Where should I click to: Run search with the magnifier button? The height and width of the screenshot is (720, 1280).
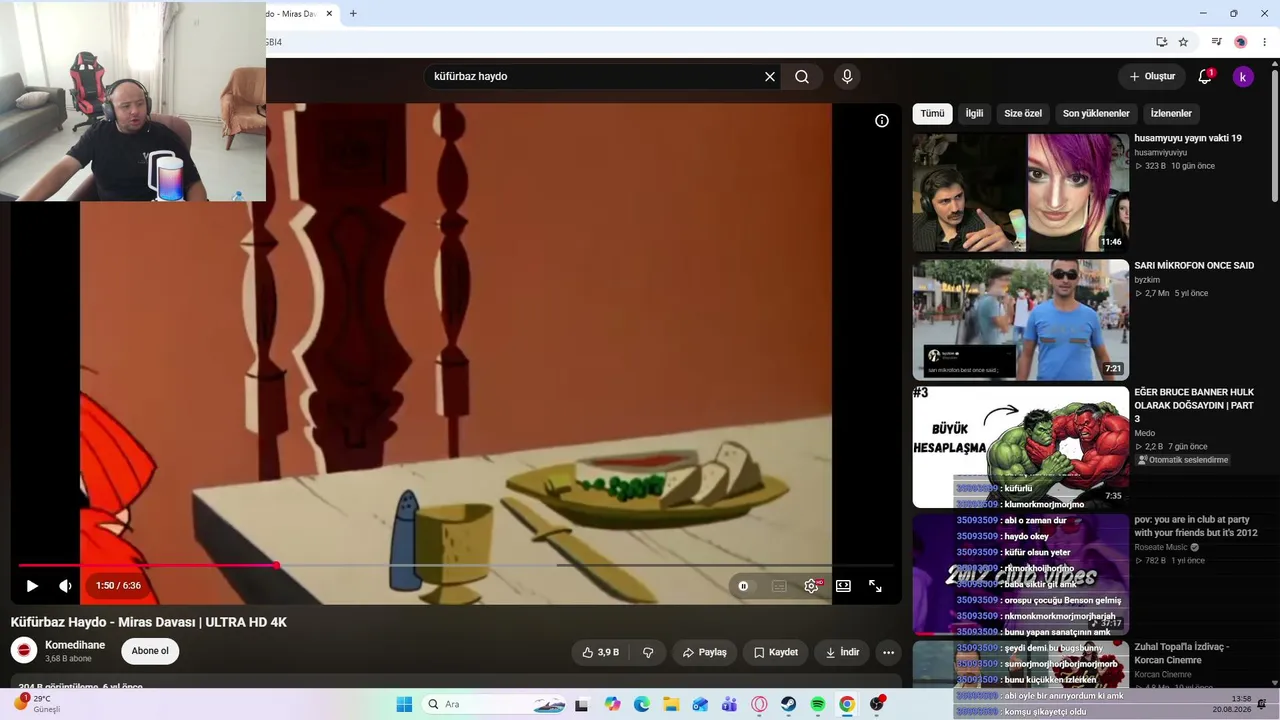tap(802, 76)
